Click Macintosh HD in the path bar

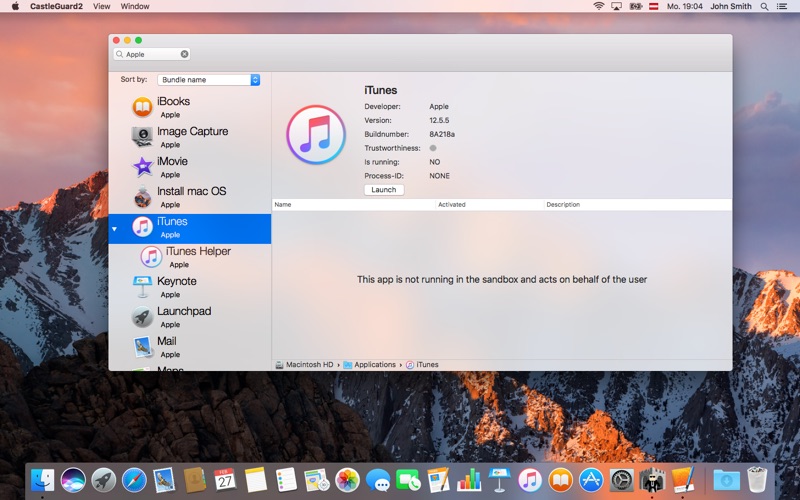304,365
